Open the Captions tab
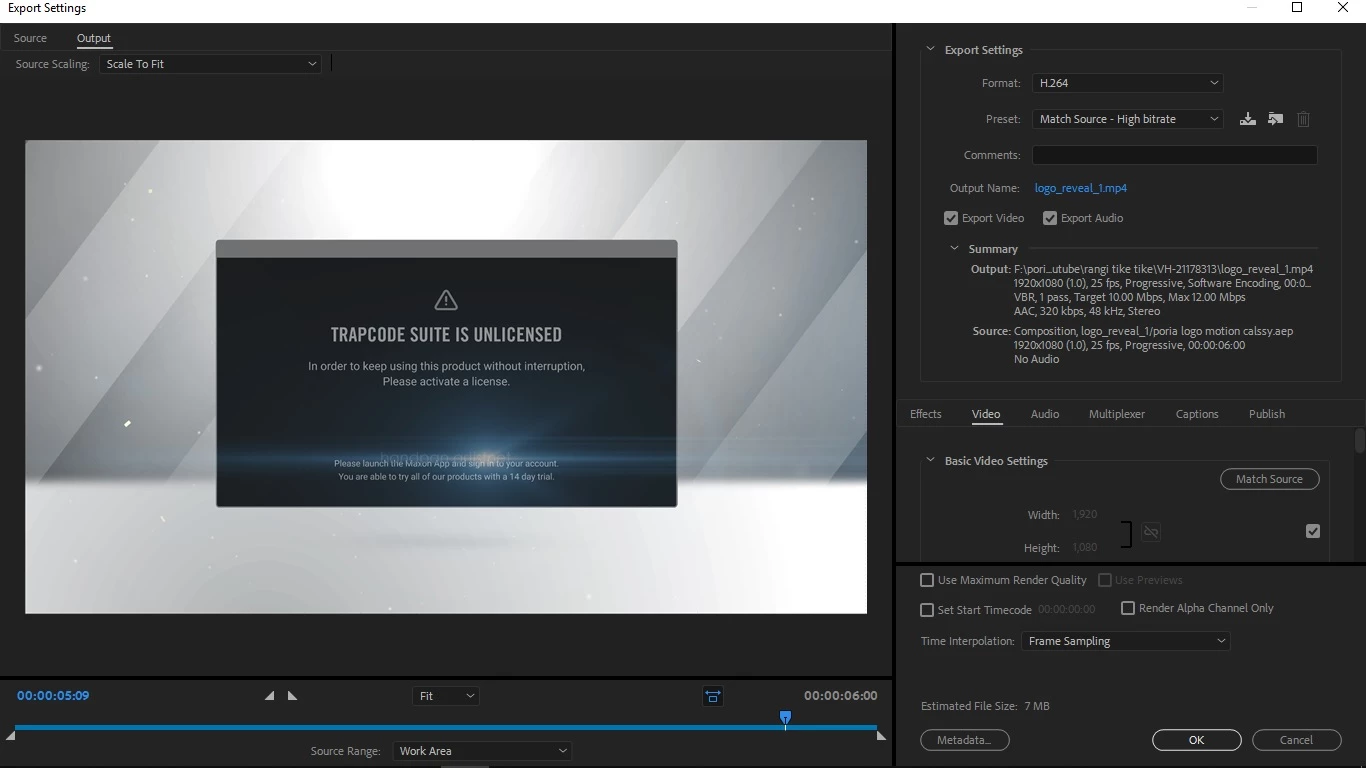The width and height of the screenshot is (1366, 768). point(1197,414)
